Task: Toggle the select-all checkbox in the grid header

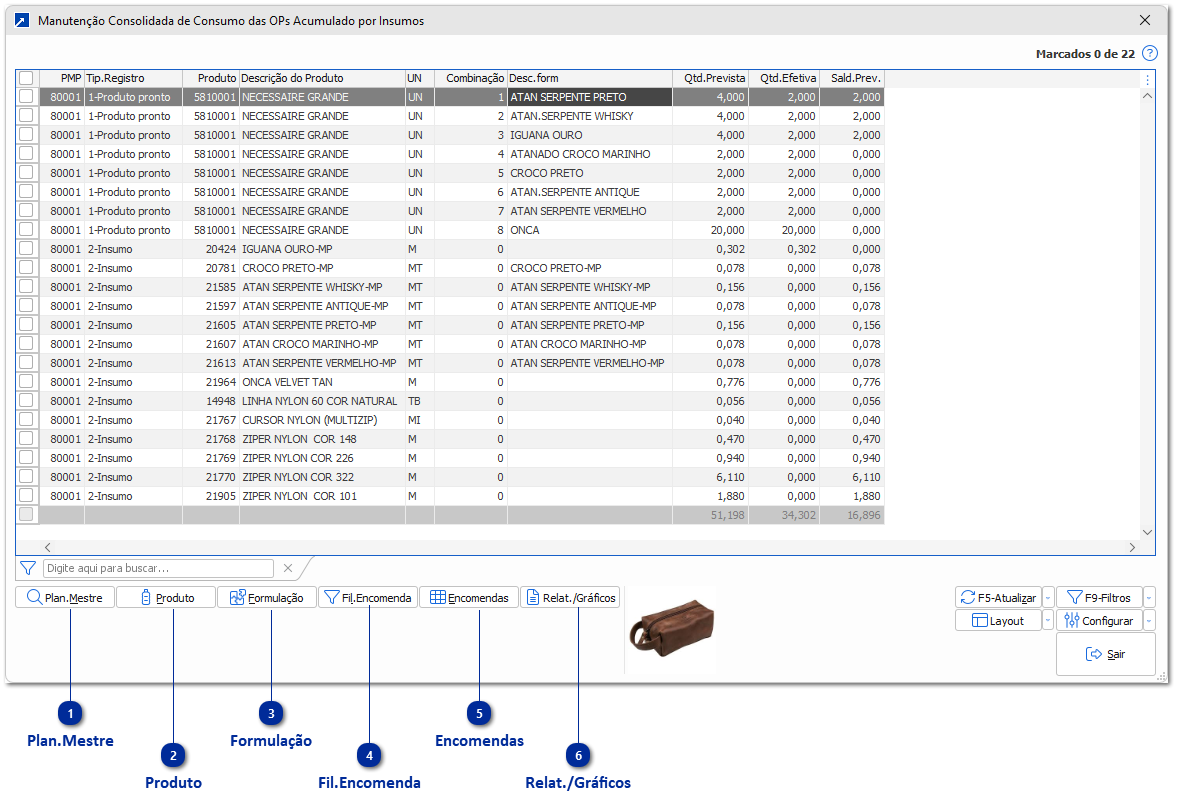Action: [27, 78]
